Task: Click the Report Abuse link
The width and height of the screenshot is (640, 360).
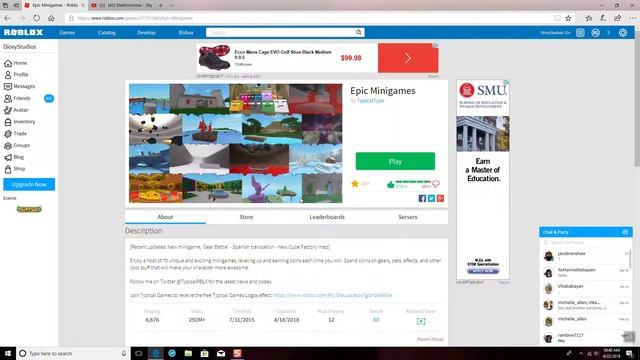Action: point(430,339)
